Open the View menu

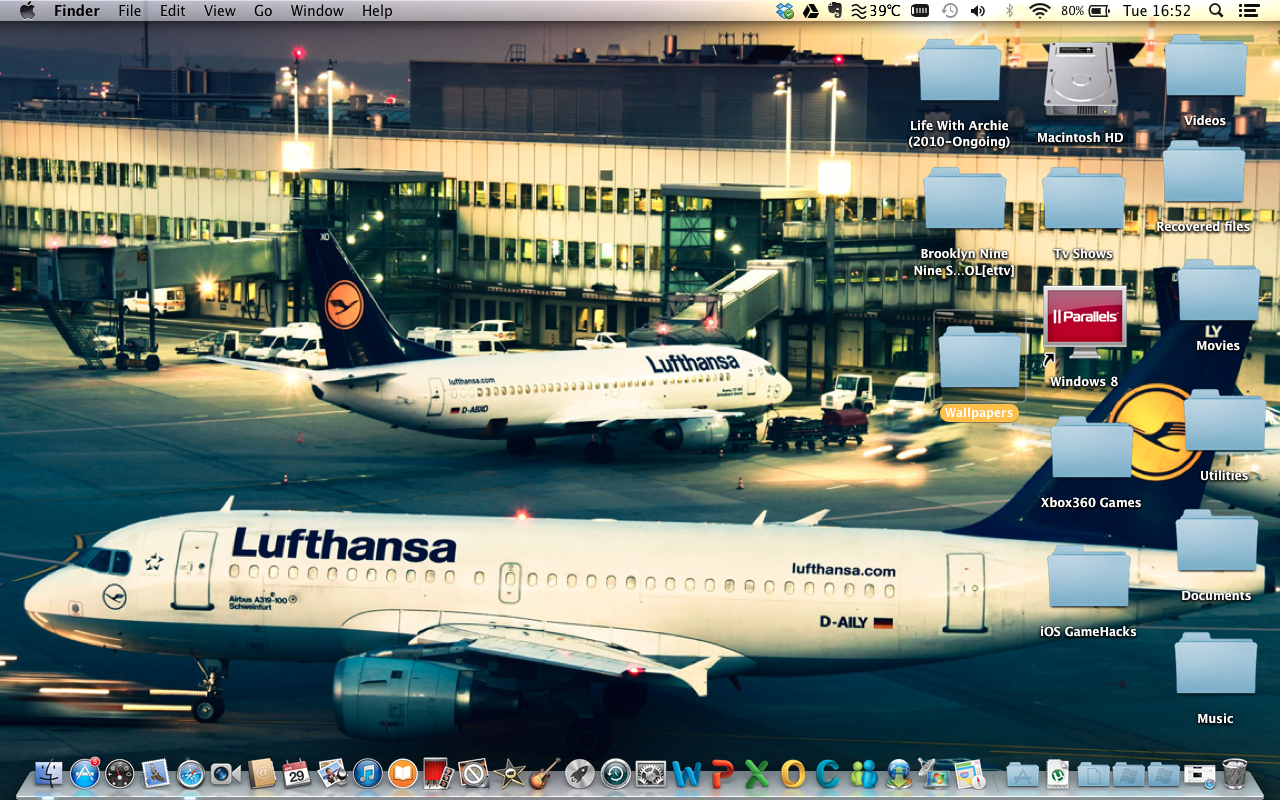tap(220, 11)
